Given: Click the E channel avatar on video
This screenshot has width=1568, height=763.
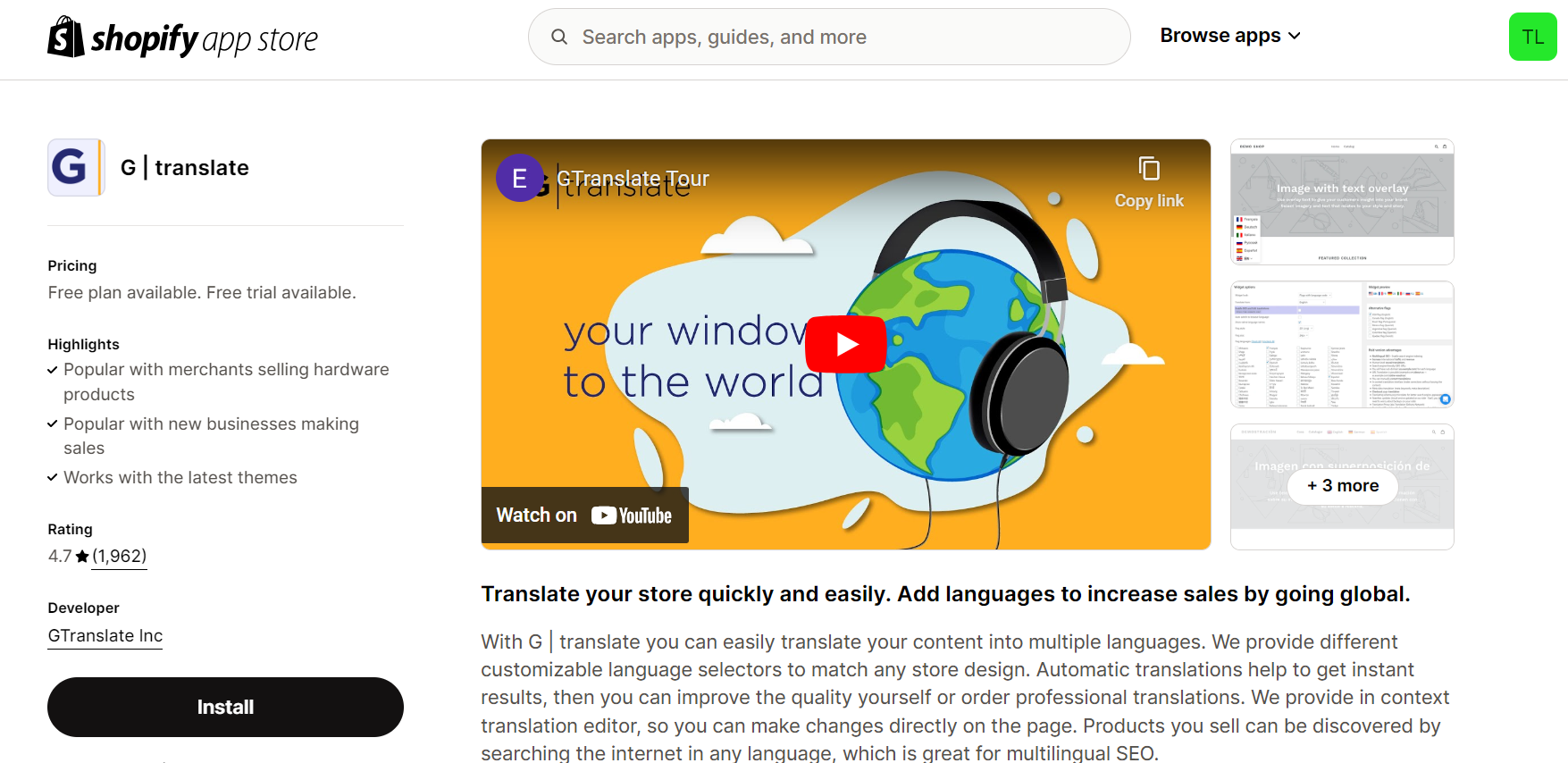Looking at the screenshot, I should (519, 179).
